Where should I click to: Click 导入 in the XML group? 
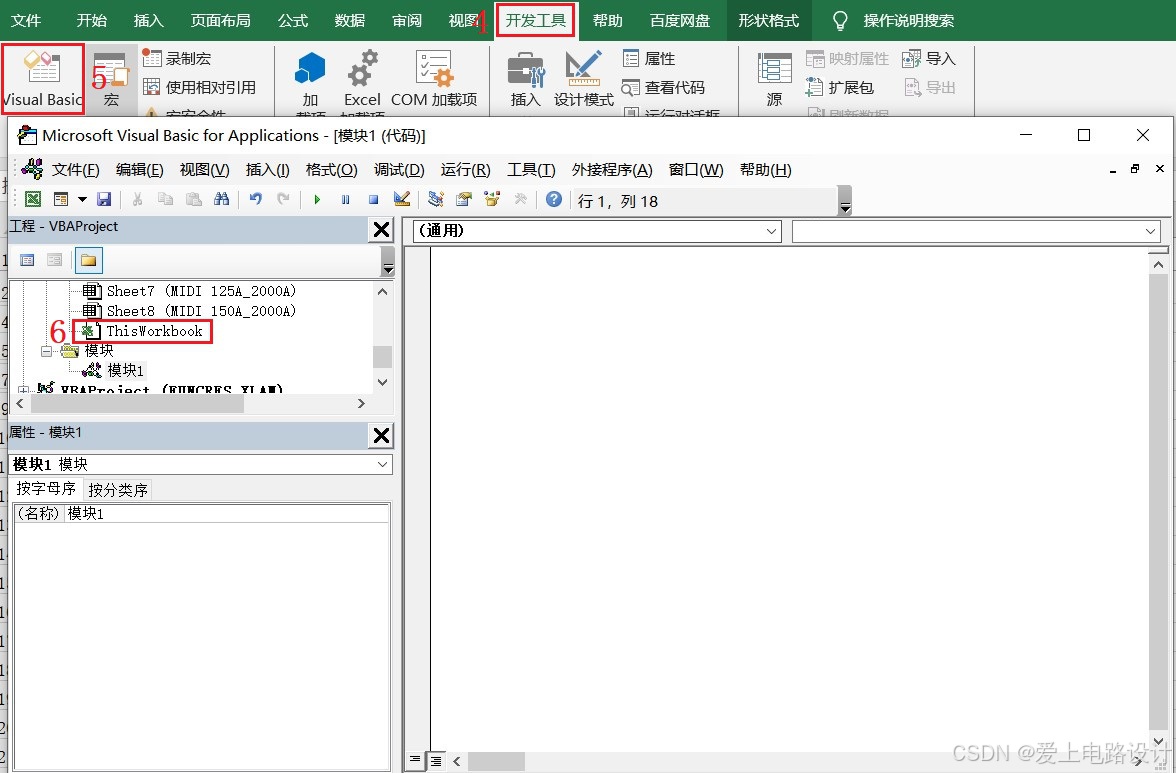click(x=928, y=58)
